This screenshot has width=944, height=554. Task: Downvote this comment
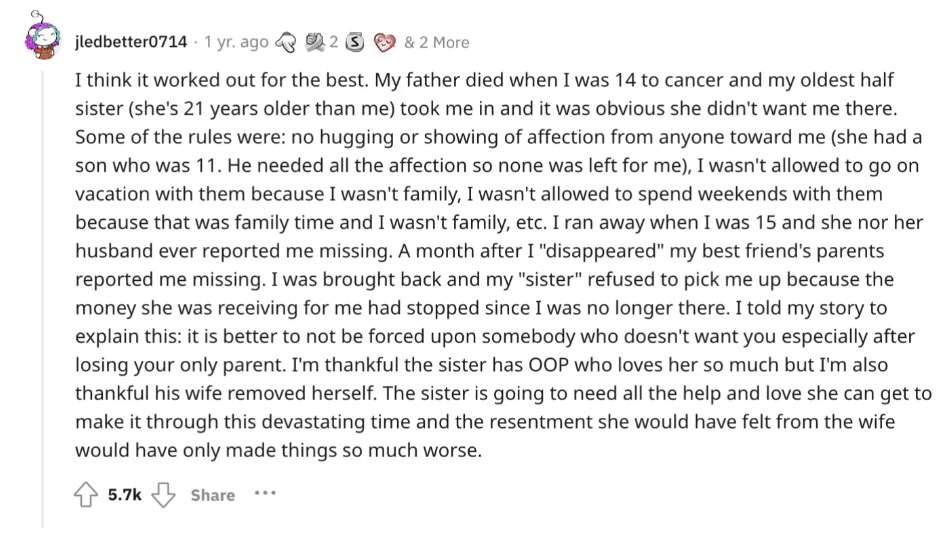point(166,495)
